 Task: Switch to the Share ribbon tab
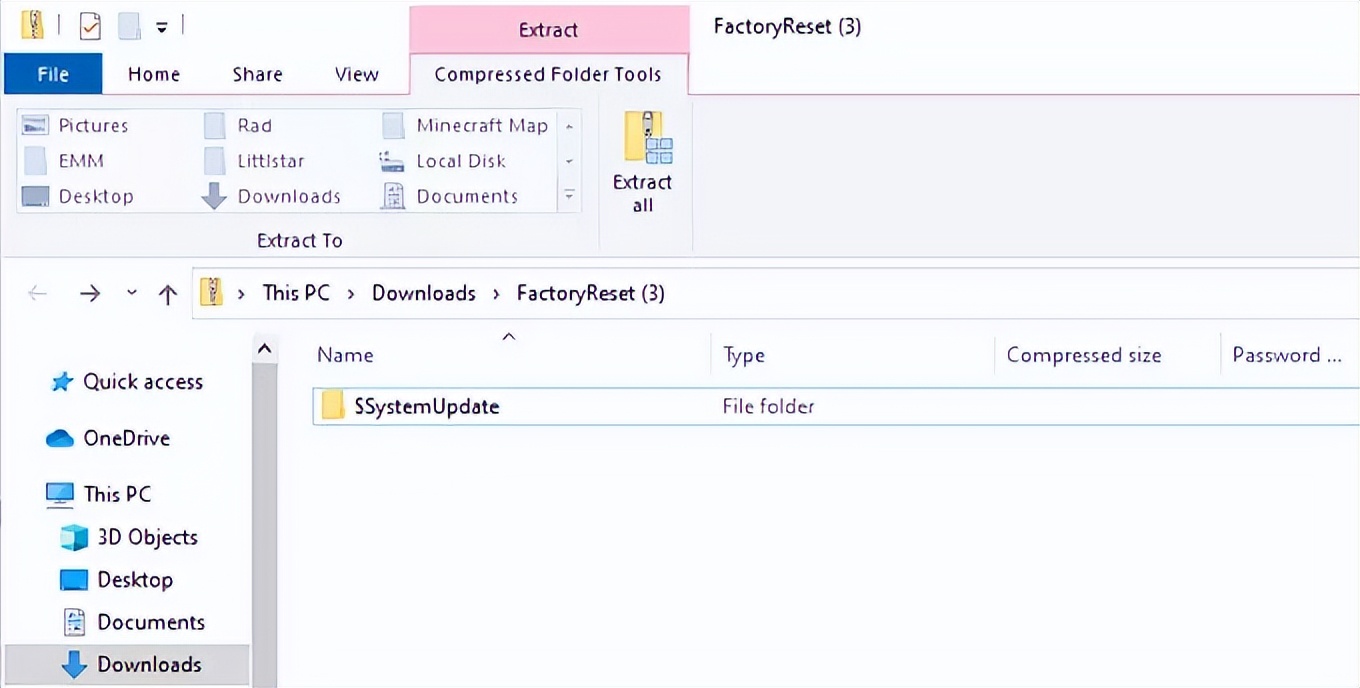click(x=257, y=75)
